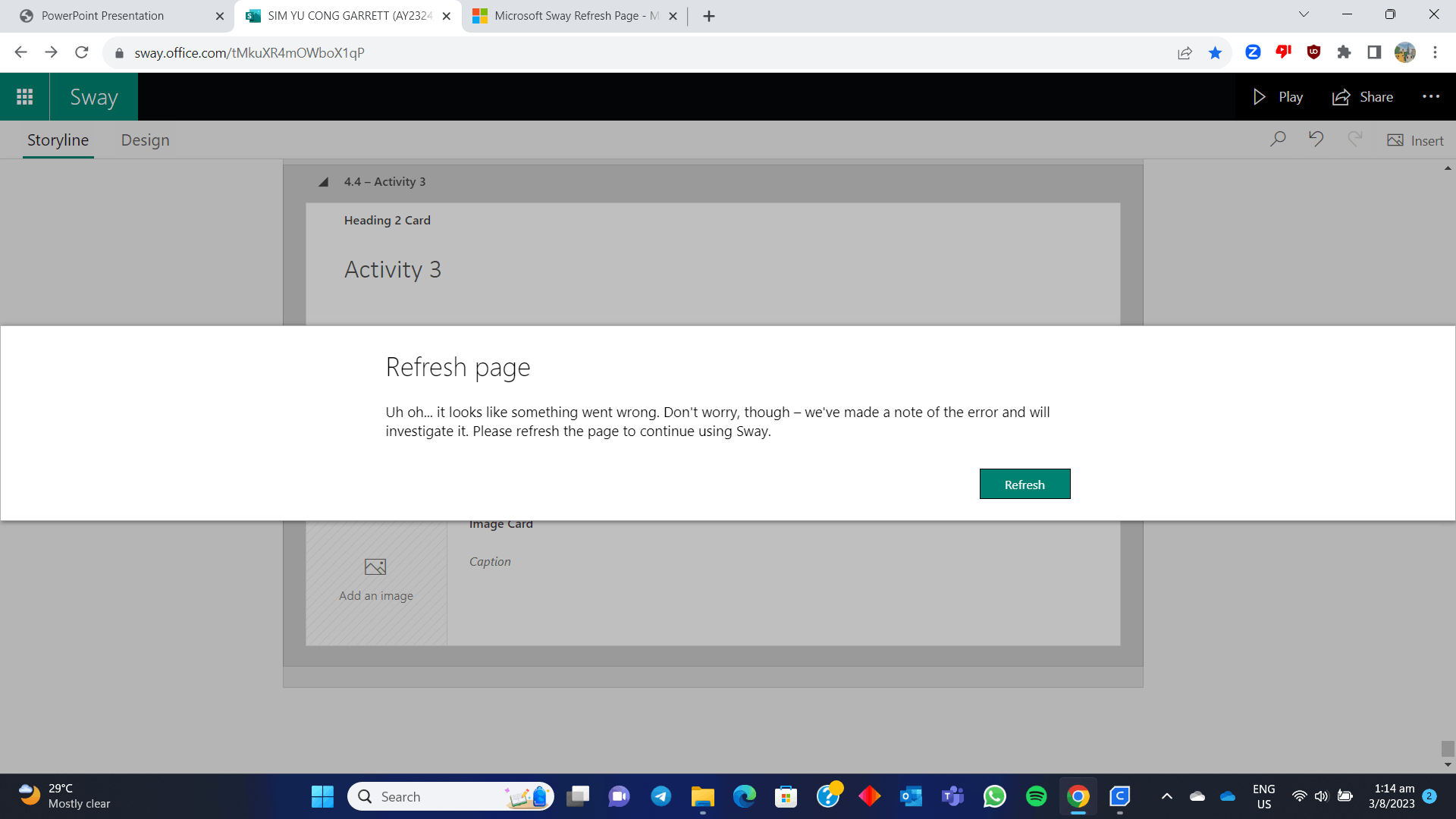The height and width of the screenshot is (819, 1456).
Task: Open the Chrome extensions puzzle icon
Action: pos(1344,52)
